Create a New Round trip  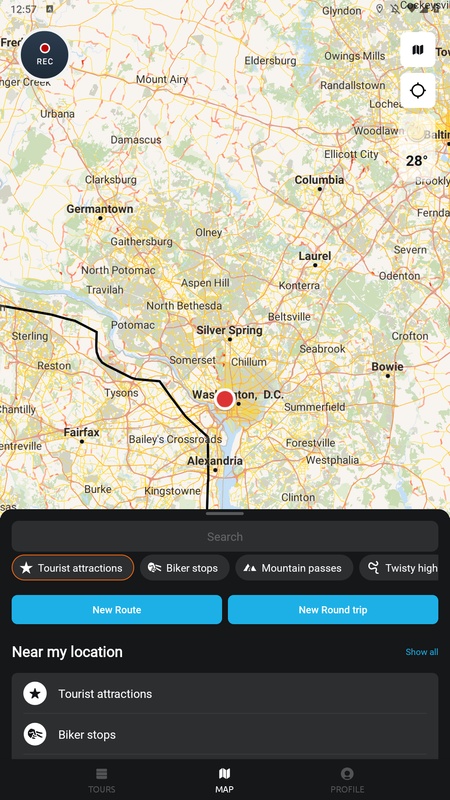coord(333,610)
